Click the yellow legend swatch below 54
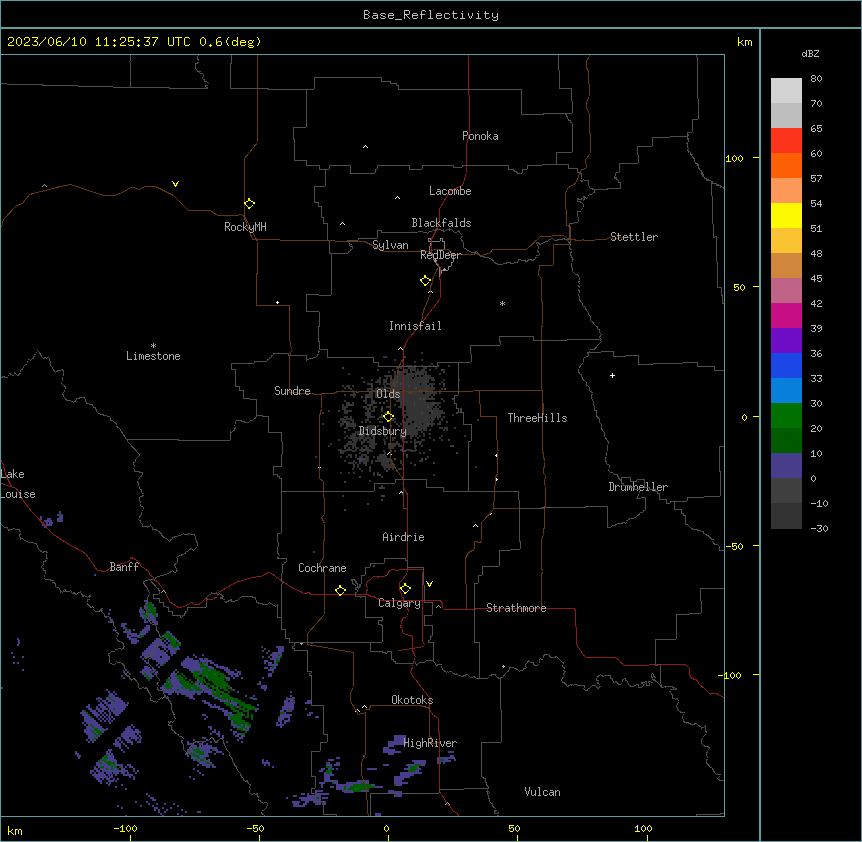Screen dimensions: 862x842 (786, 215)
